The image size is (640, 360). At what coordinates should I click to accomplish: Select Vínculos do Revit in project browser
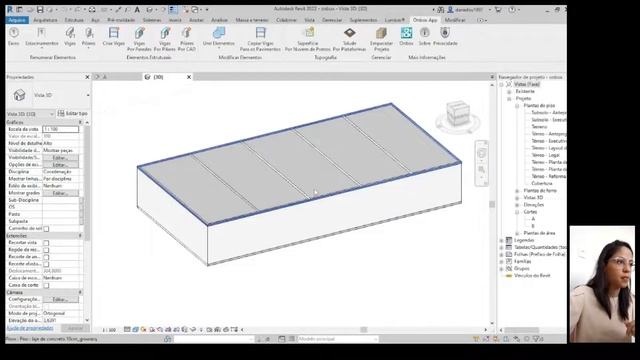532,276
